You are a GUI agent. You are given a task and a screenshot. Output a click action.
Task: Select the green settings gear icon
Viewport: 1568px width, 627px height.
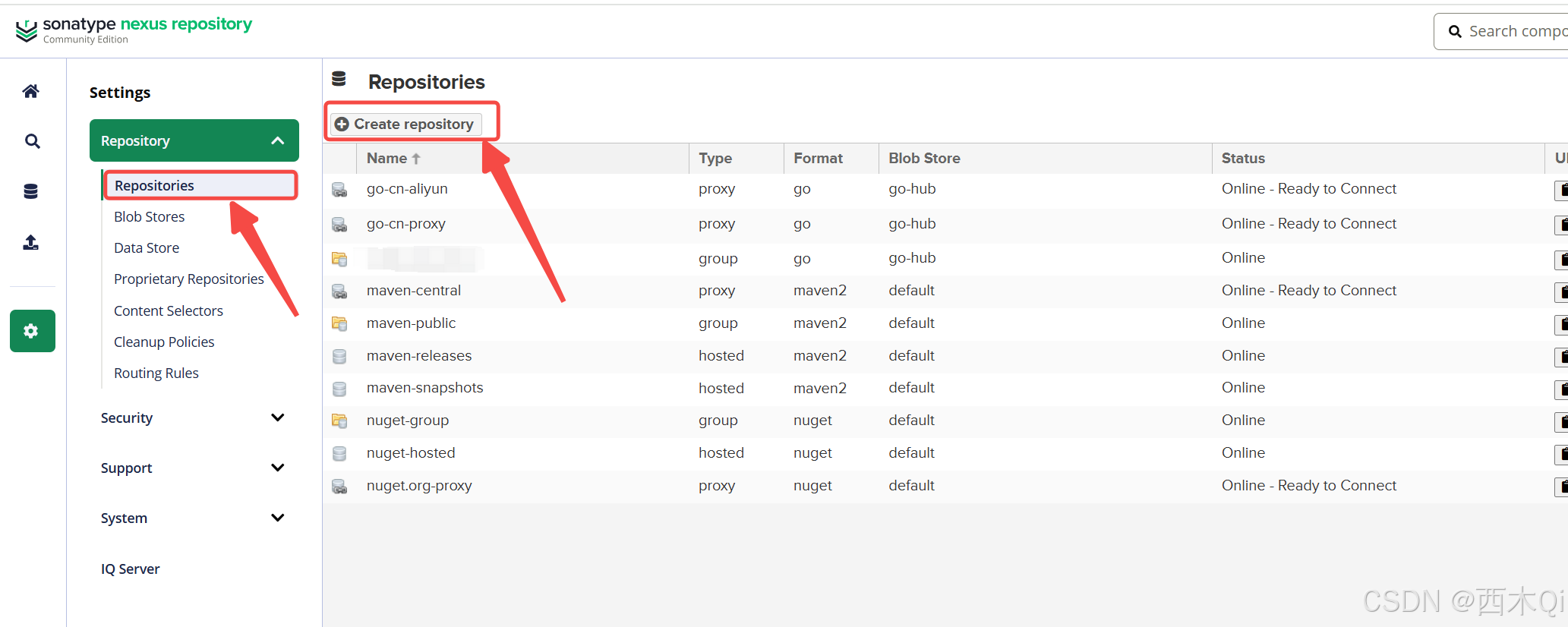pos(32,331)
